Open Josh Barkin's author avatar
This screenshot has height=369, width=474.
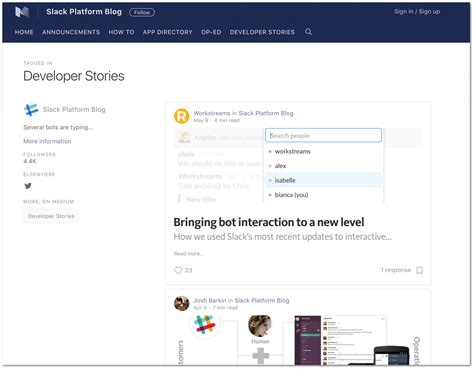tap(182, 303)
